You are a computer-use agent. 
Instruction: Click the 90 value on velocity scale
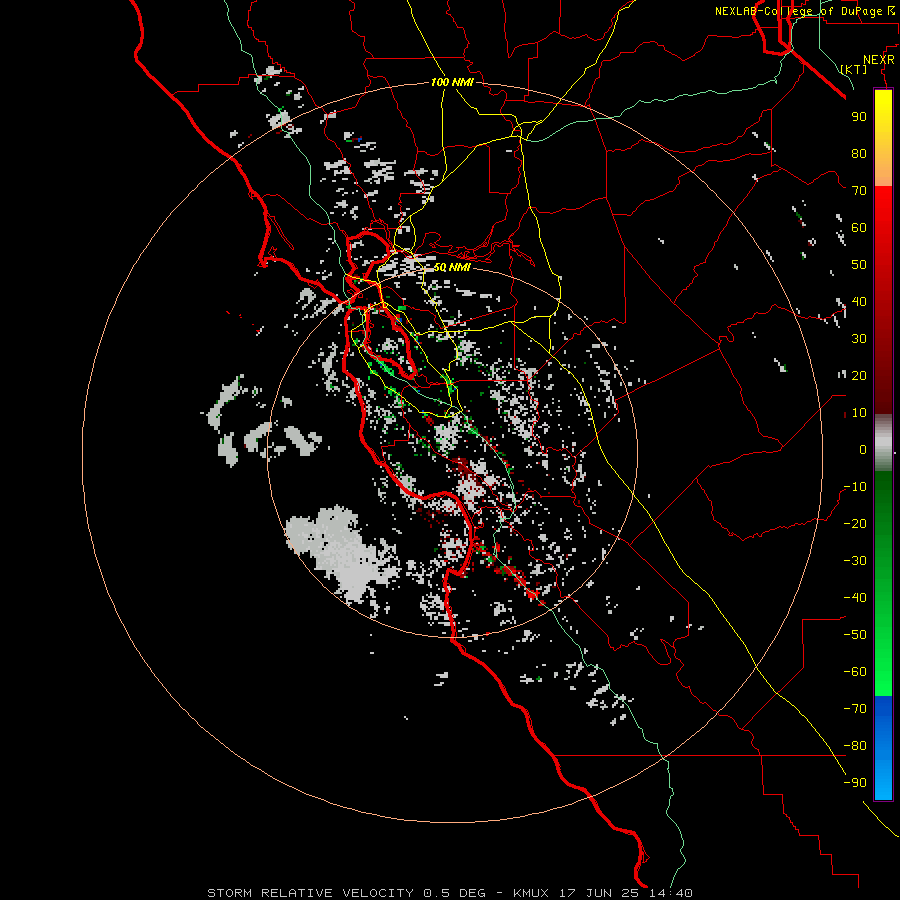pyautogui.click(x=859, y=117)
